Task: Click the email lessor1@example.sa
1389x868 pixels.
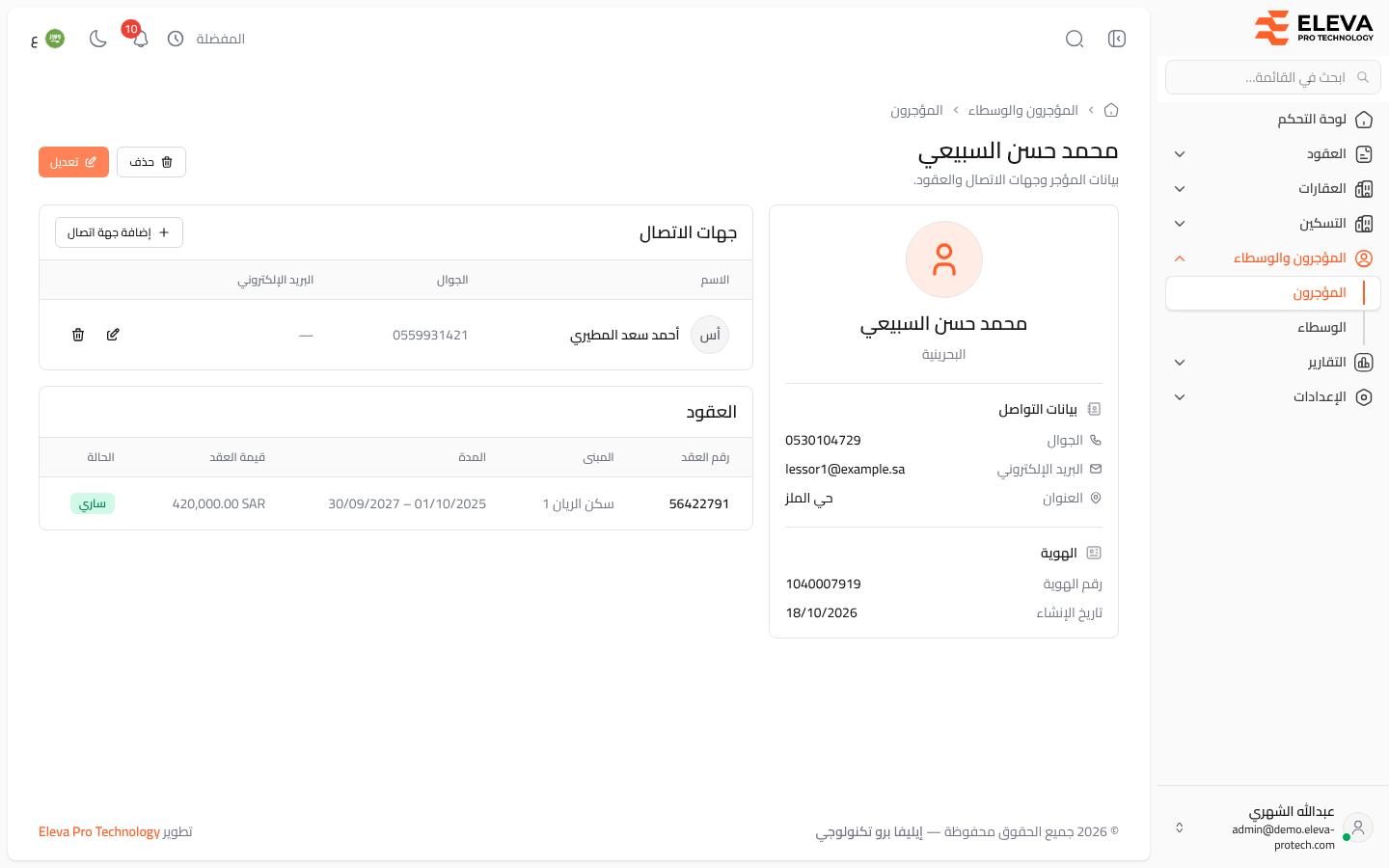Action: 845,470
